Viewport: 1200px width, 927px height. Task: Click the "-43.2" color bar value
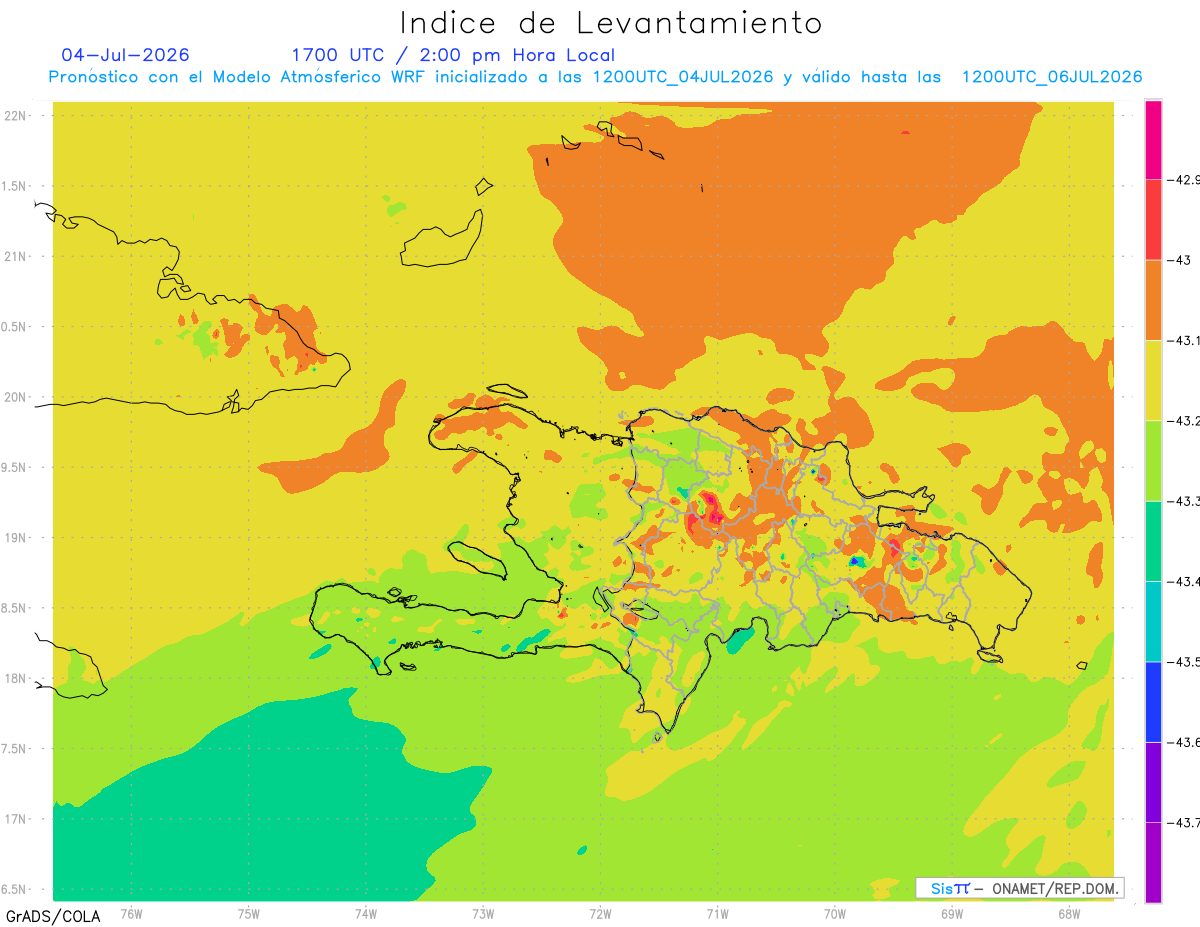point(1184,421)
